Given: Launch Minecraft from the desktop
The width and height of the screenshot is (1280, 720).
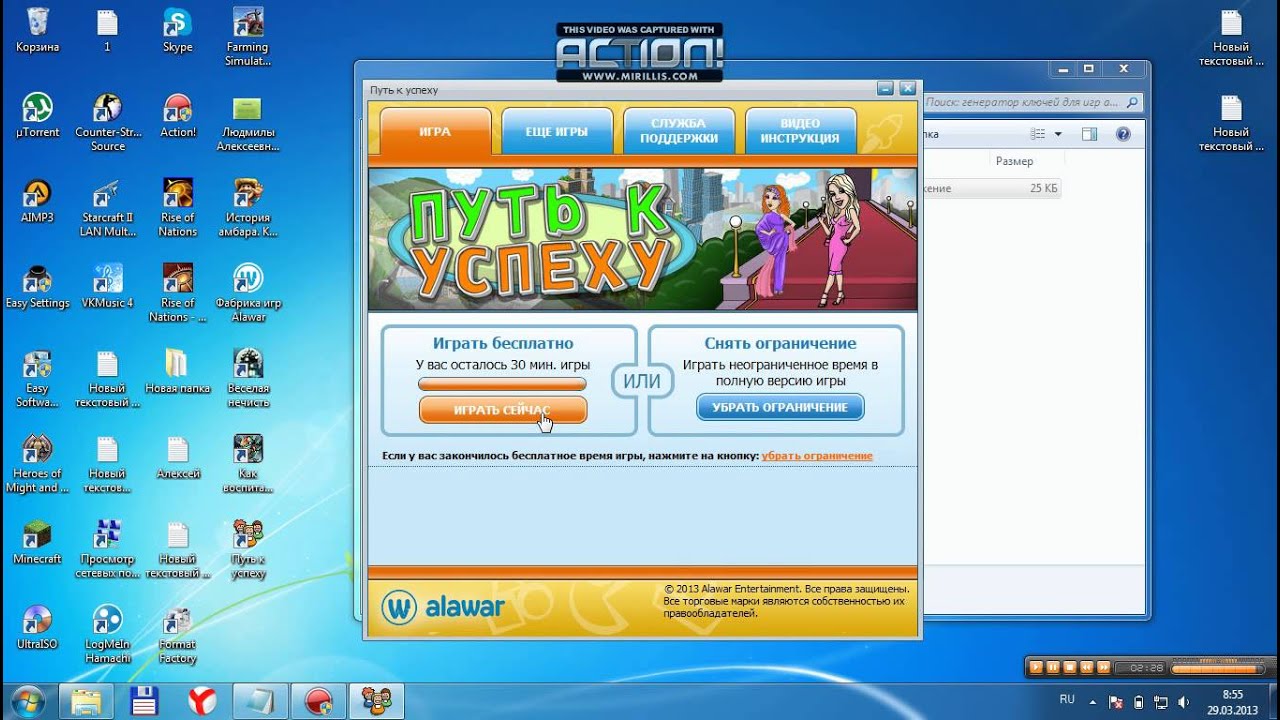Looking at the screenshot, I should (37, 542).
